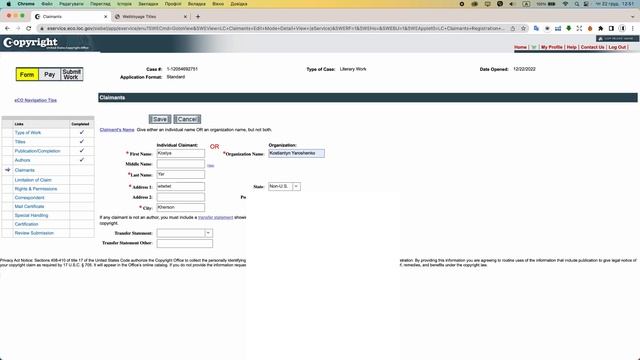This screenshot has height=360, width=640.
Task: Open the Chrome extensions puzzle icon
Action: pos(600,29)
